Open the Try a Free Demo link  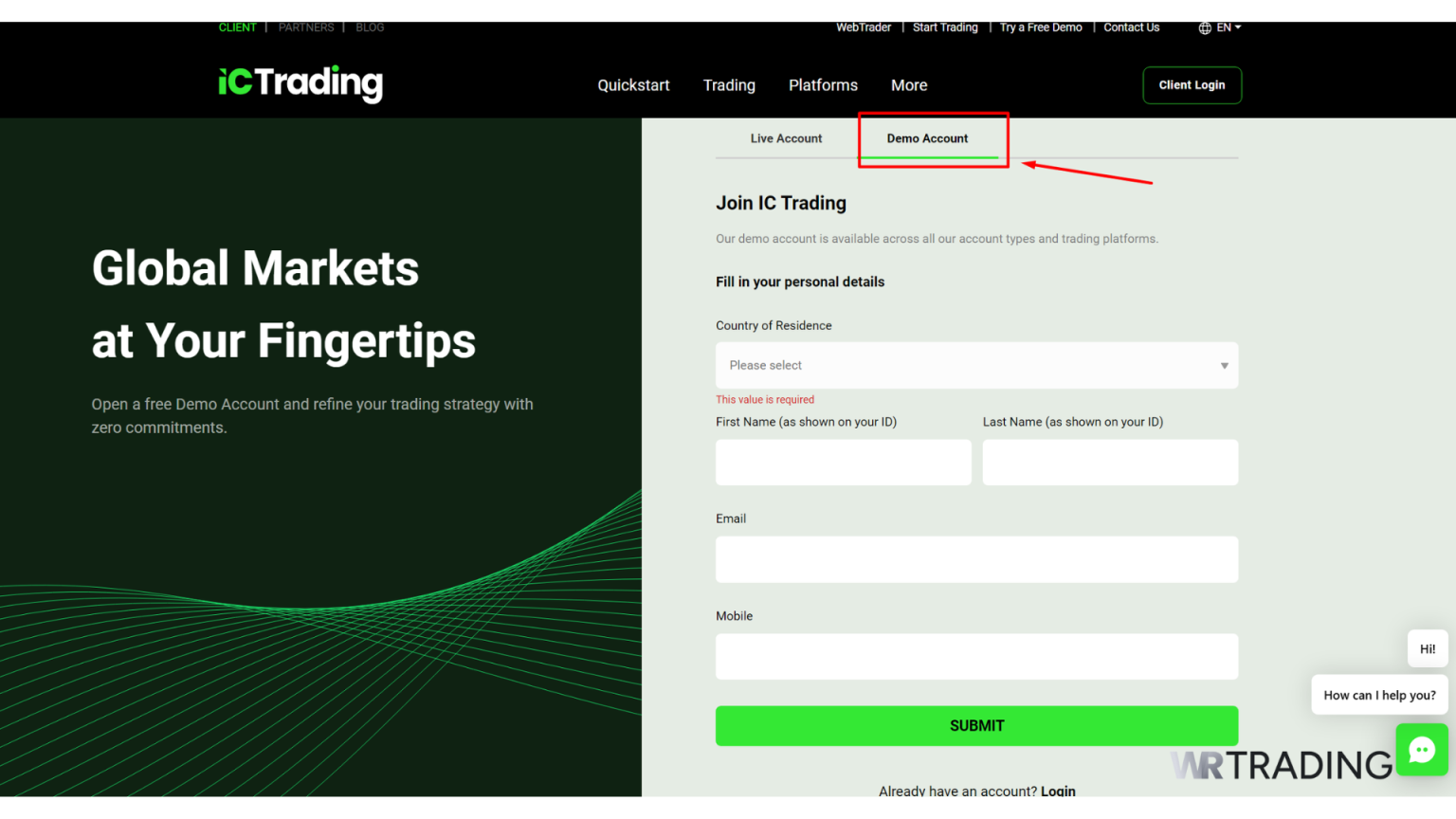pyautogui.click(x=1040, y=27)
